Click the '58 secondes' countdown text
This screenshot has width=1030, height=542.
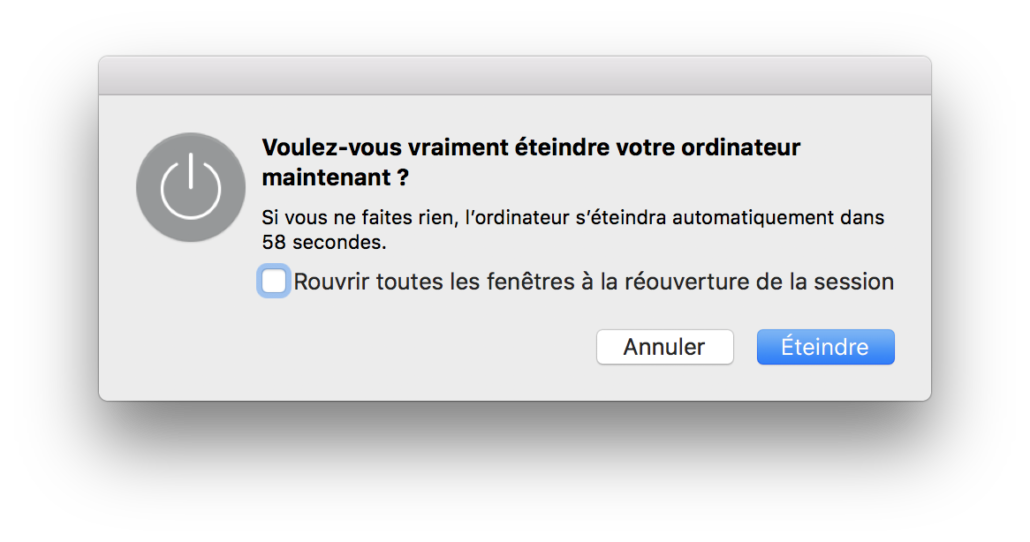click(321, 241)
